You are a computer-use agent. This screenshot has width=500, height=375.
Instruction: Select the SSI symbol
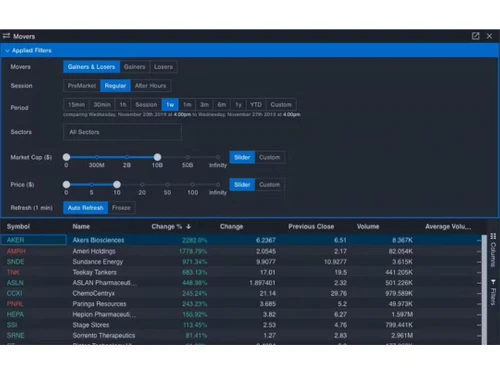12,325
